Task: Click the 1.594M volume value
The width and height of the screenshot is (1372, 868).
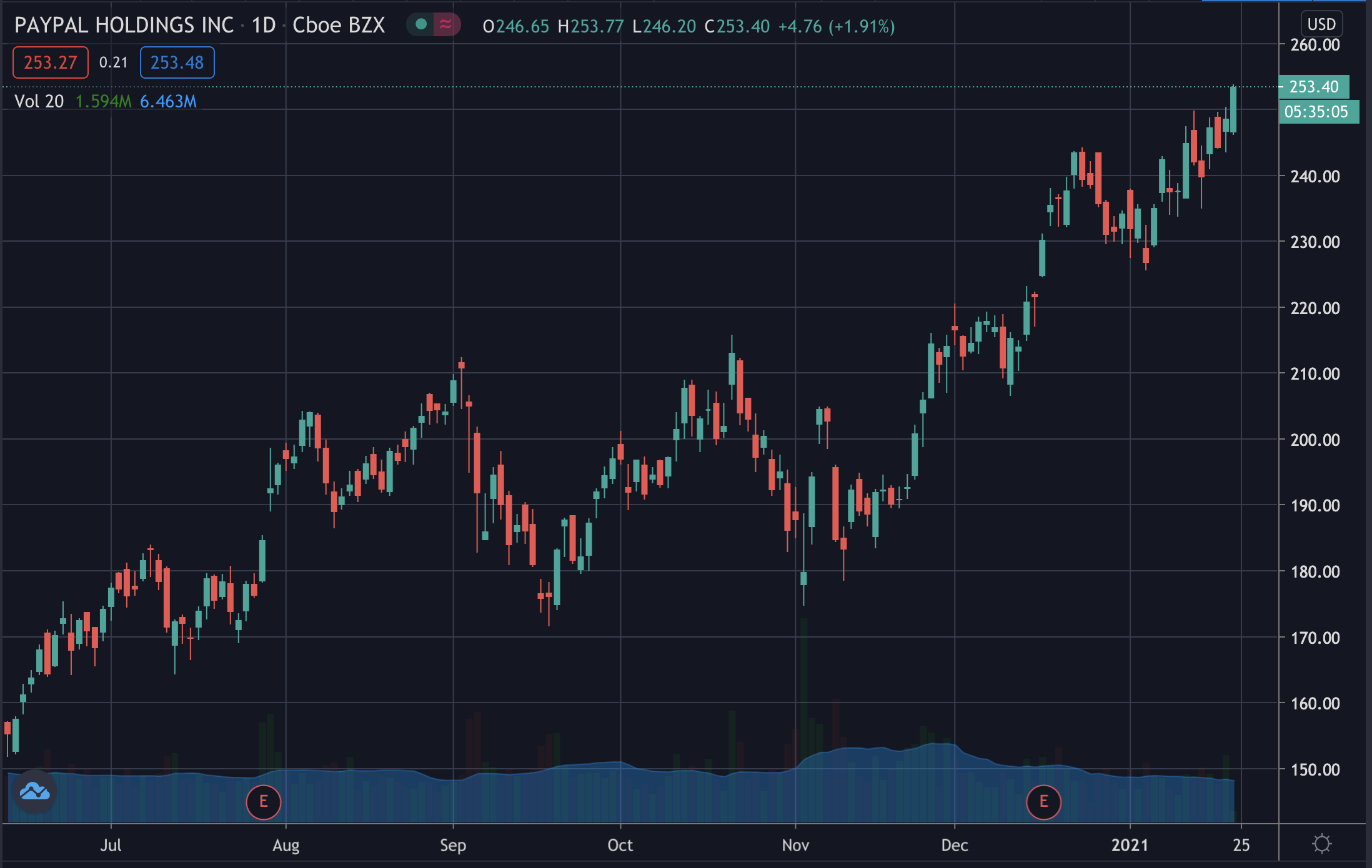Action: tap(103, 101)
